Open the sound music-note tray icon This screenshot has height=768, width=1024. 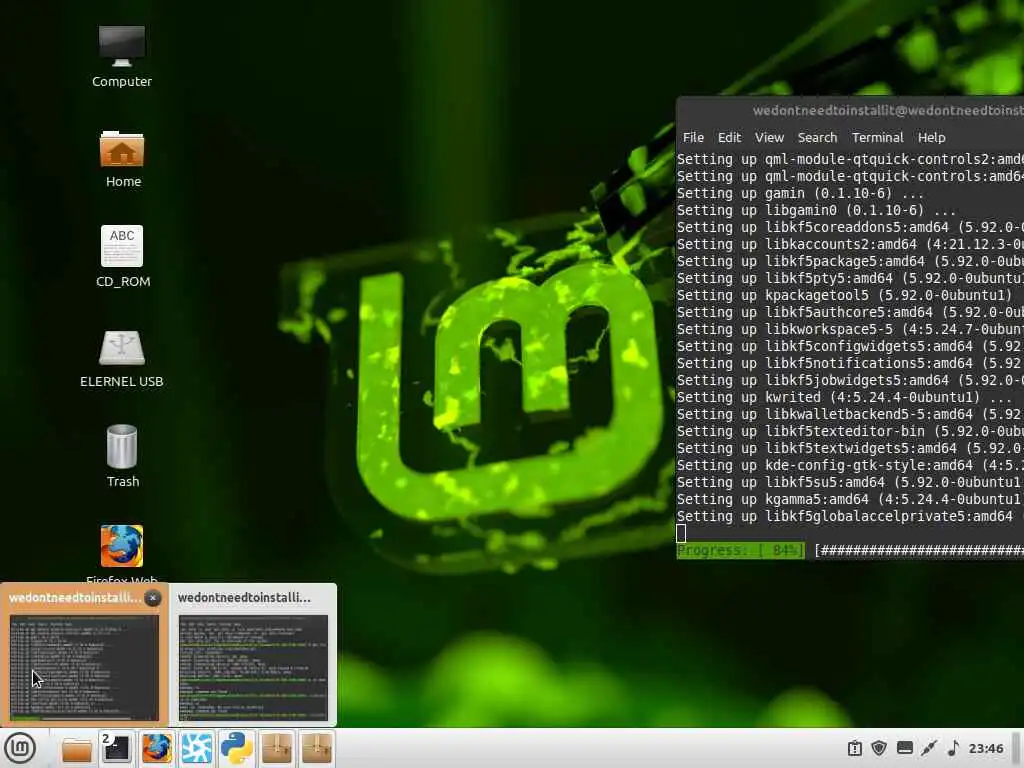[x=953, y=748]
